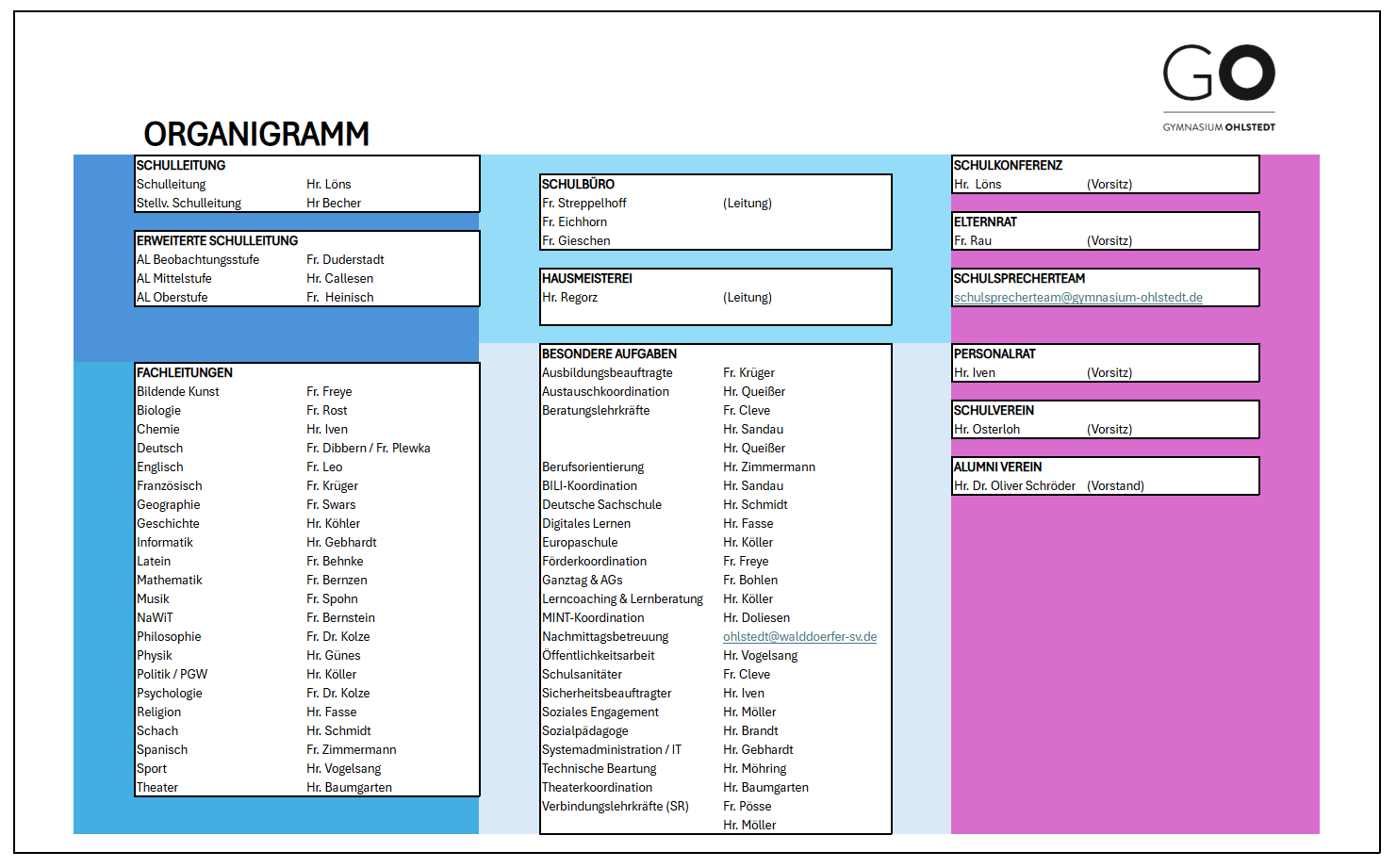Click the BESONDERE AUFGABEN heading
This screenshot has height=868, width=1397.
point(609,354)
